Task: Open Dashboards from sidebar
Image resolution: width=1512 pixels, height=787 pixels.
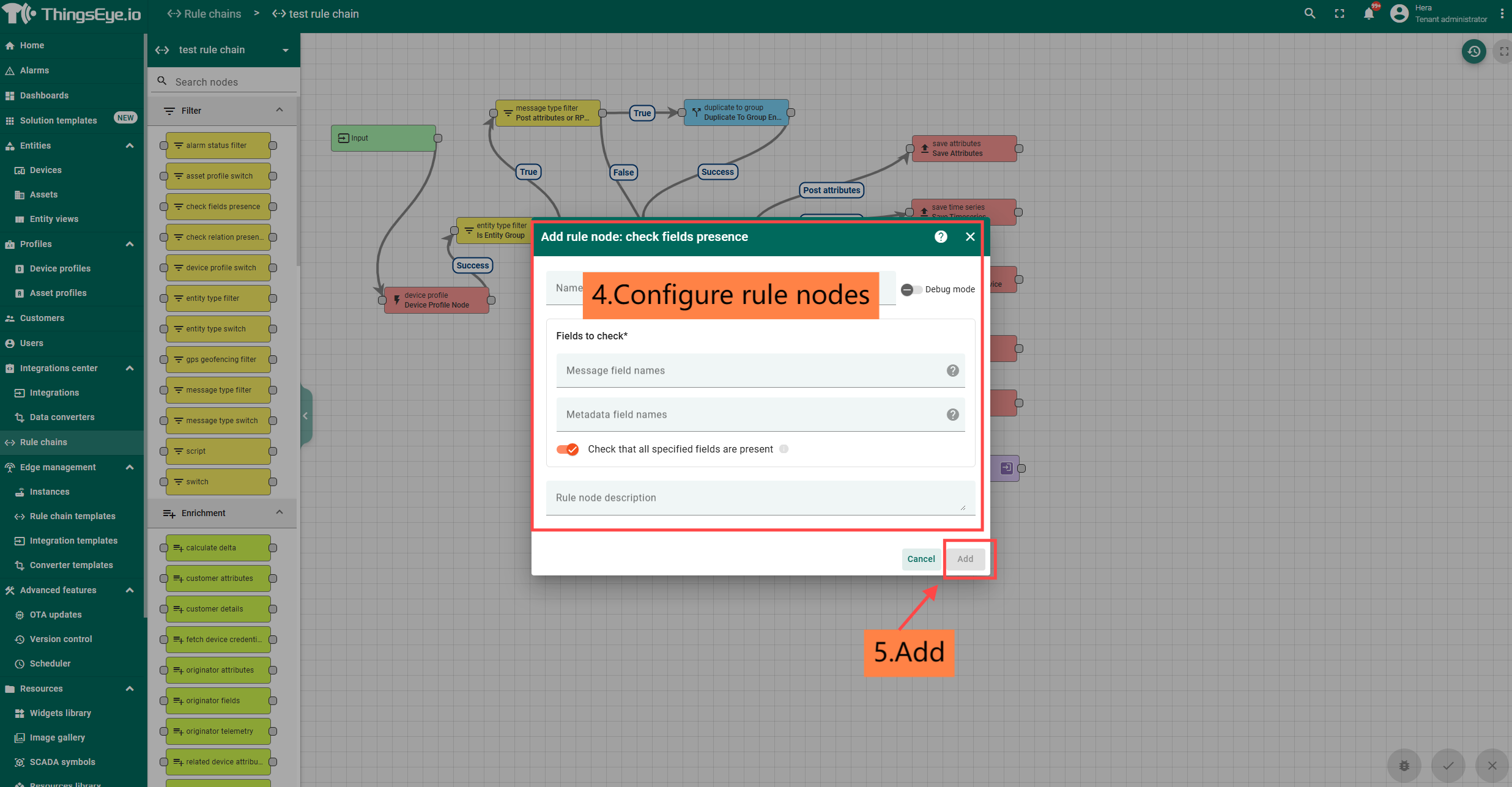Action: (44, 95)
